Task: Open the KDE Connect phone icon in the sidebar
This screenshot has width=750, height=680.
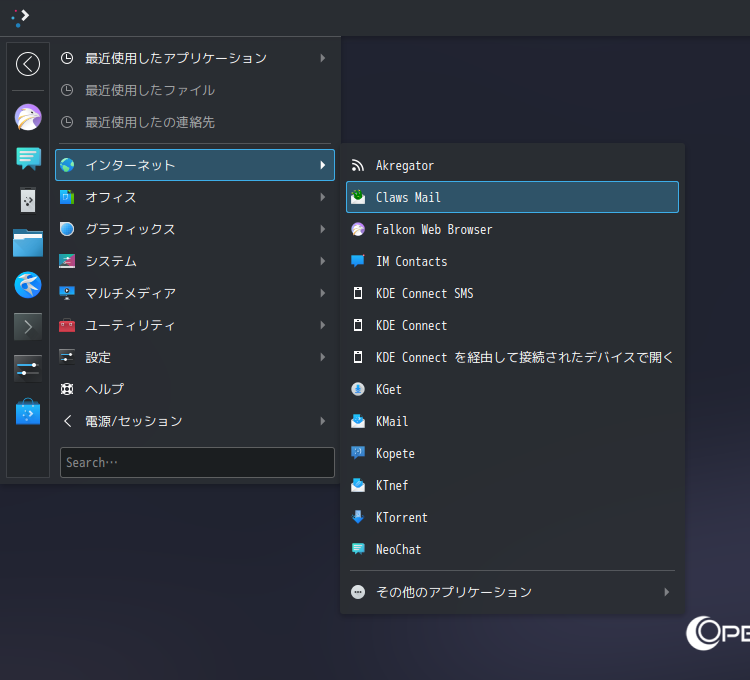Action: pos(28,200)
